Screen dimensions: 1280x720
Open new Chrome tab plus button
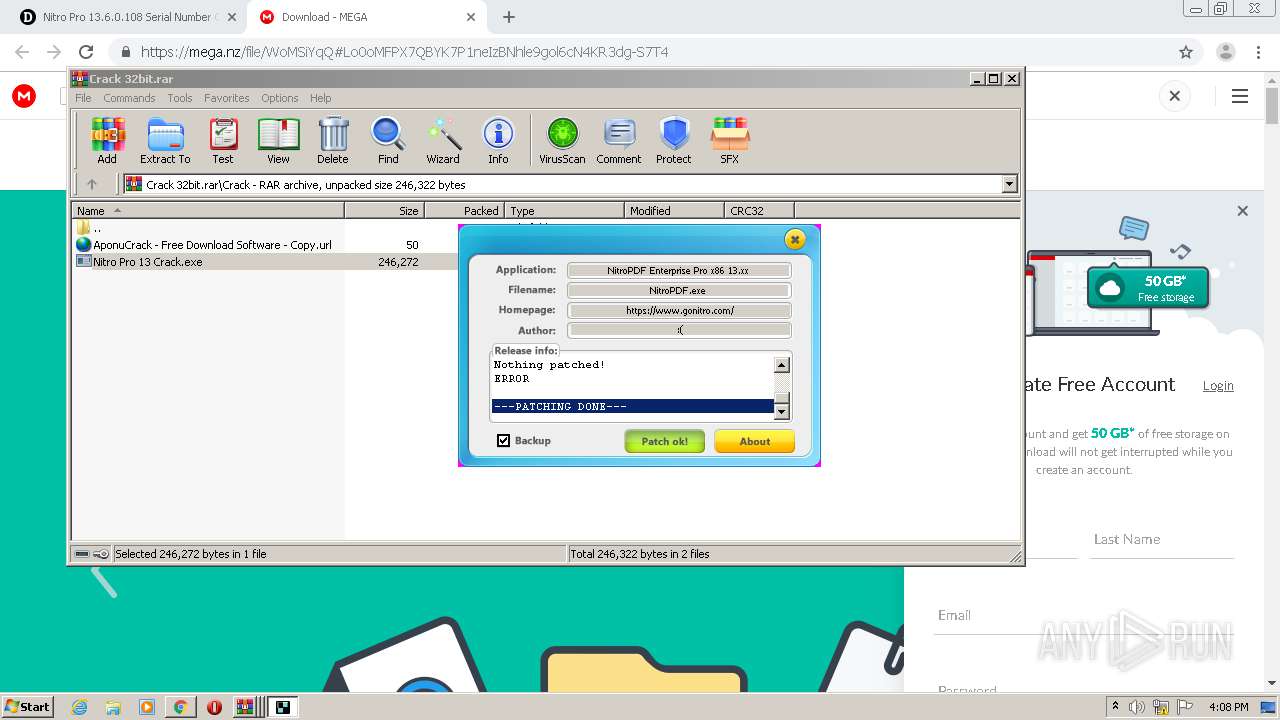(x=509, y=17)
